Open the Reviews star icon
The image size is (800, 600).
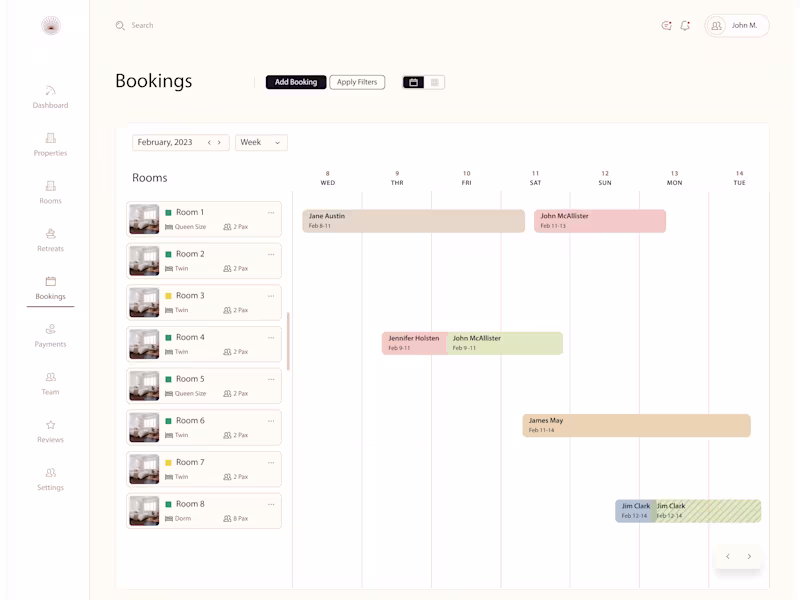(50, 425)
